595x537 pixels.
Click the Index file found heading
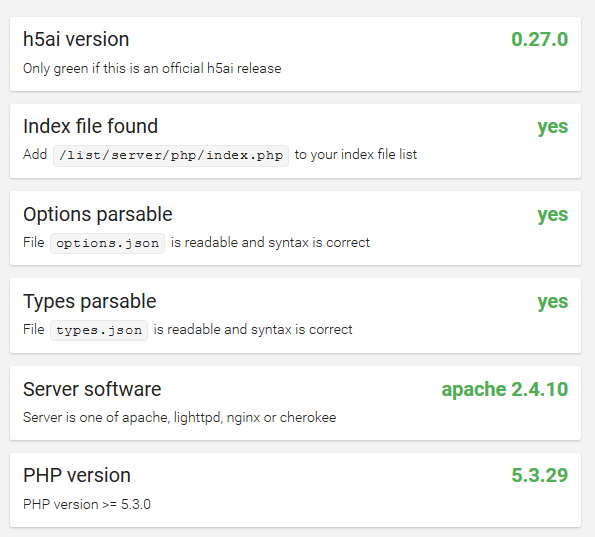coord(90,126)
